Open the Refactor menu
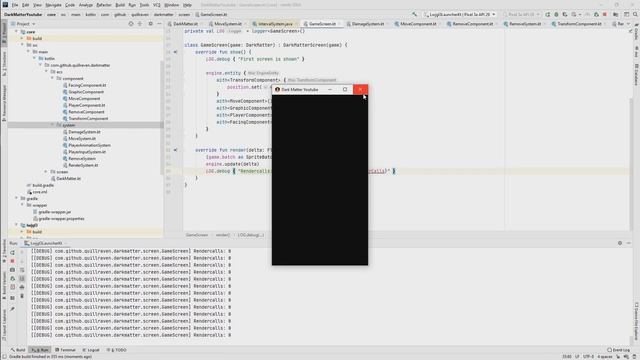640x360 pixels. click(104, 5)
